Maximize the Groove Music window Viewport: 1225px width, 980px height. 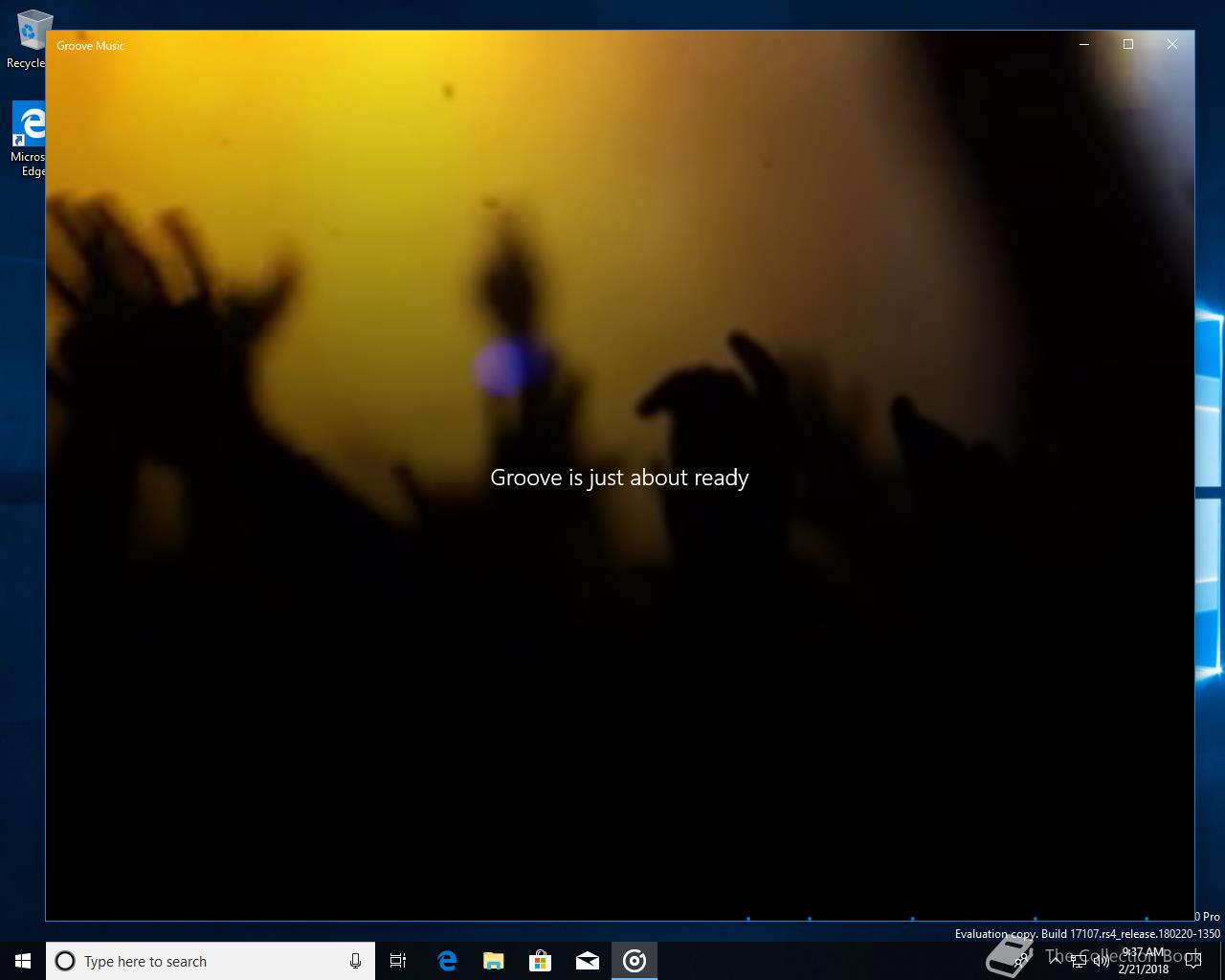(1128, 44)
